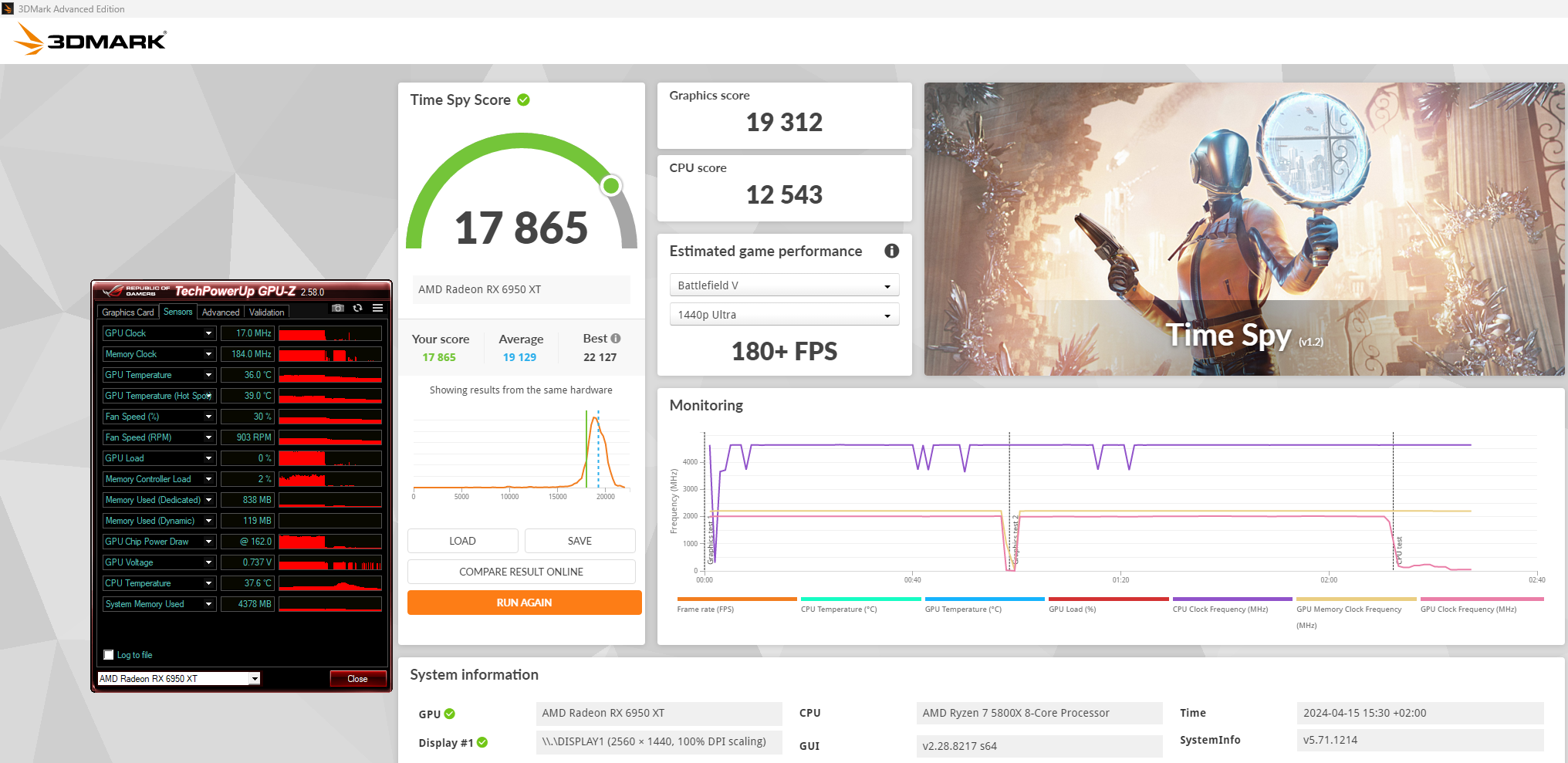Viewport: 1568px width, 763px height.
Task: Open the GPU Voltage sensor dropdown
Action: [x=208, y=562]
